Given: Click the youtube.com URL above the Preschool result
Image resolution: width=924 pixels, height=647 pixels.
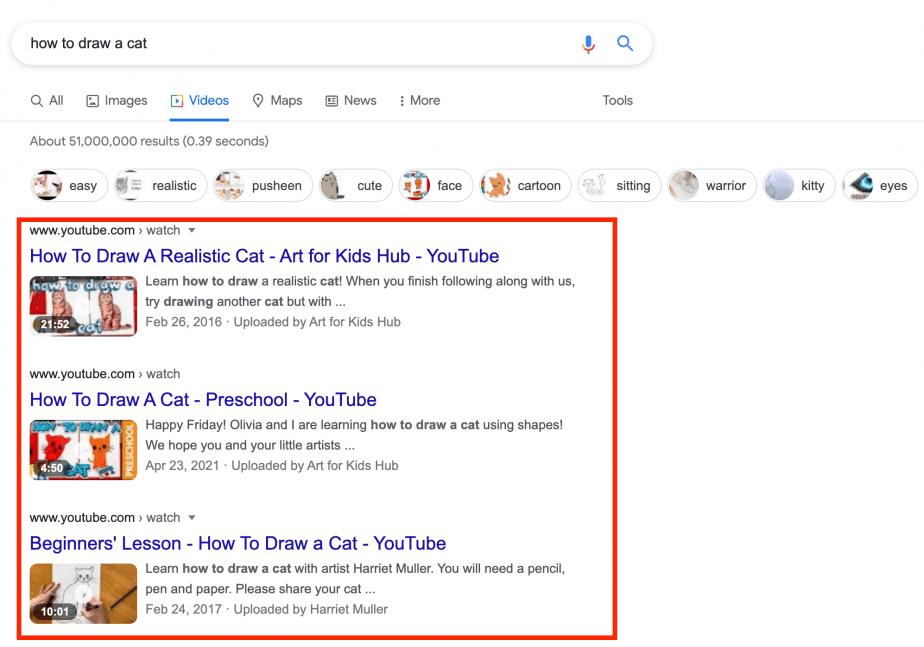Looking at the screenshot, I should [x=105, y=374].
